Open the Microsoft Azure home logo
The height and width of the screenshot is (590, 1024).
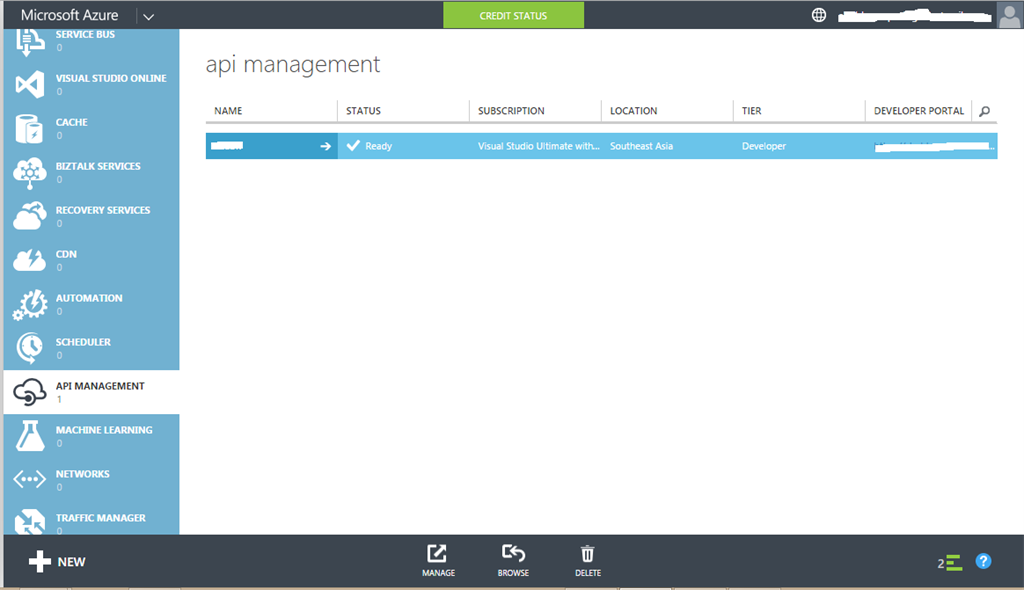coord(69,15)
